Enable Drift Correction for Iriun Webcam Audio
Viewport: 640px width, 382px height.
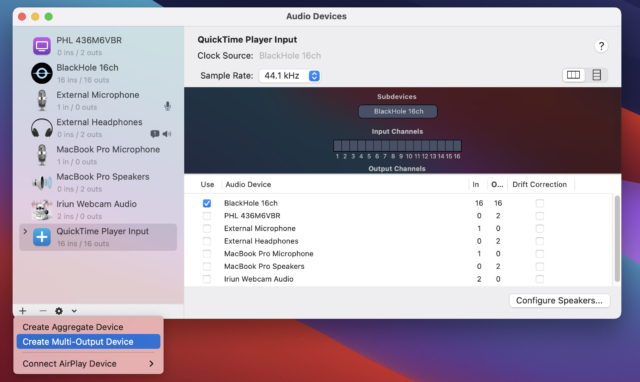coord(540,279)
